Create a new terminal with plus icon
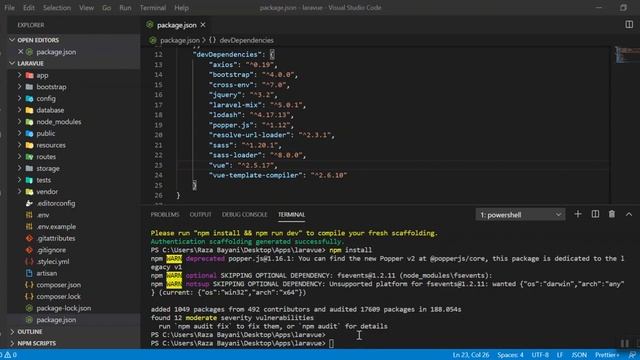The image size is (640, 360). coord(578,214)
